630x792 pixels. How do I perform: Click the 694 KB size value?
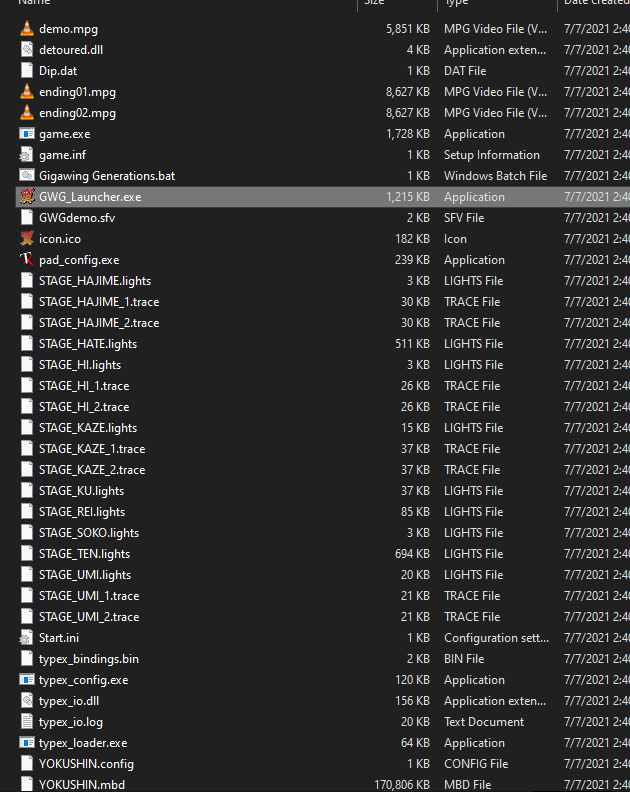coord(412,554)
